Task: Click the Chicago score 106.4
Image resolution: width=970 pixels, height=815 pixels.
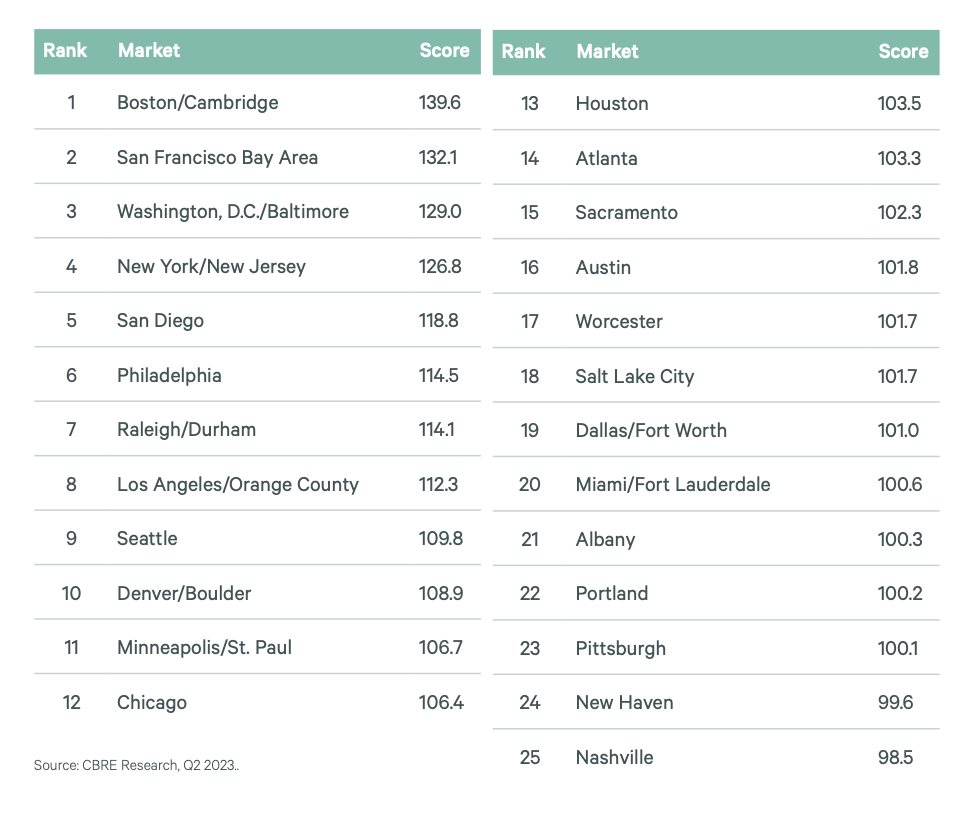Action: (x=441, y=702)
